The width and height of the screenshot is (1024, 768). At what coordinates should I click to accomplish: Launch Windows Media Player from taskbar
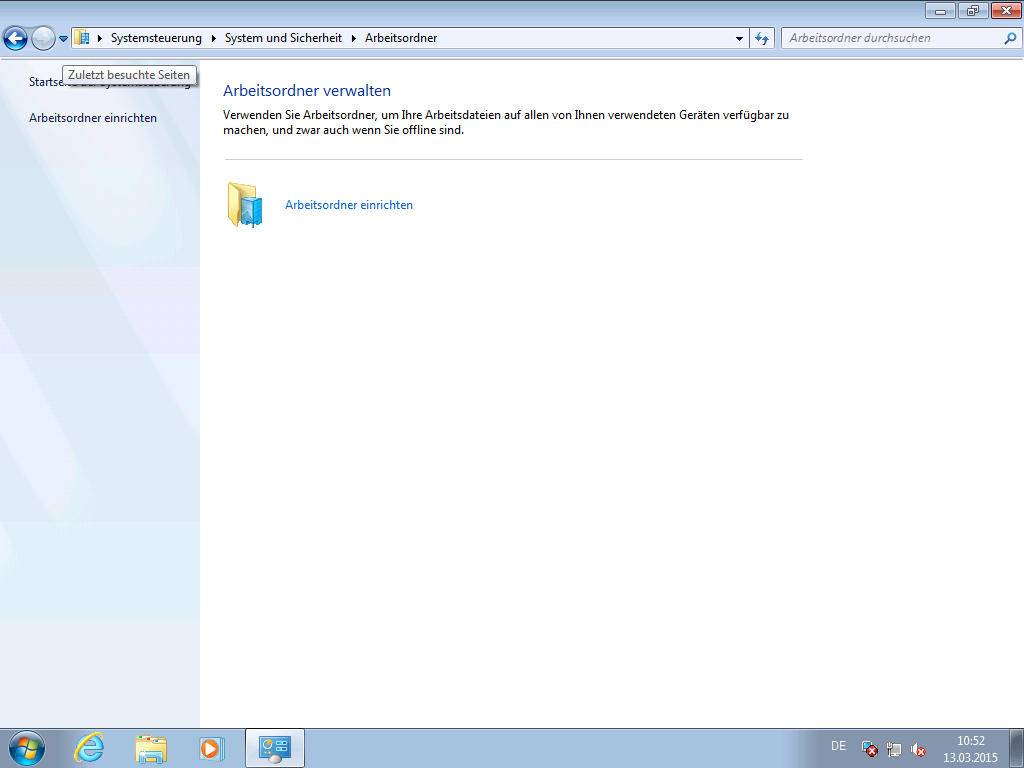pyautogui.click(x=212, y=748)
